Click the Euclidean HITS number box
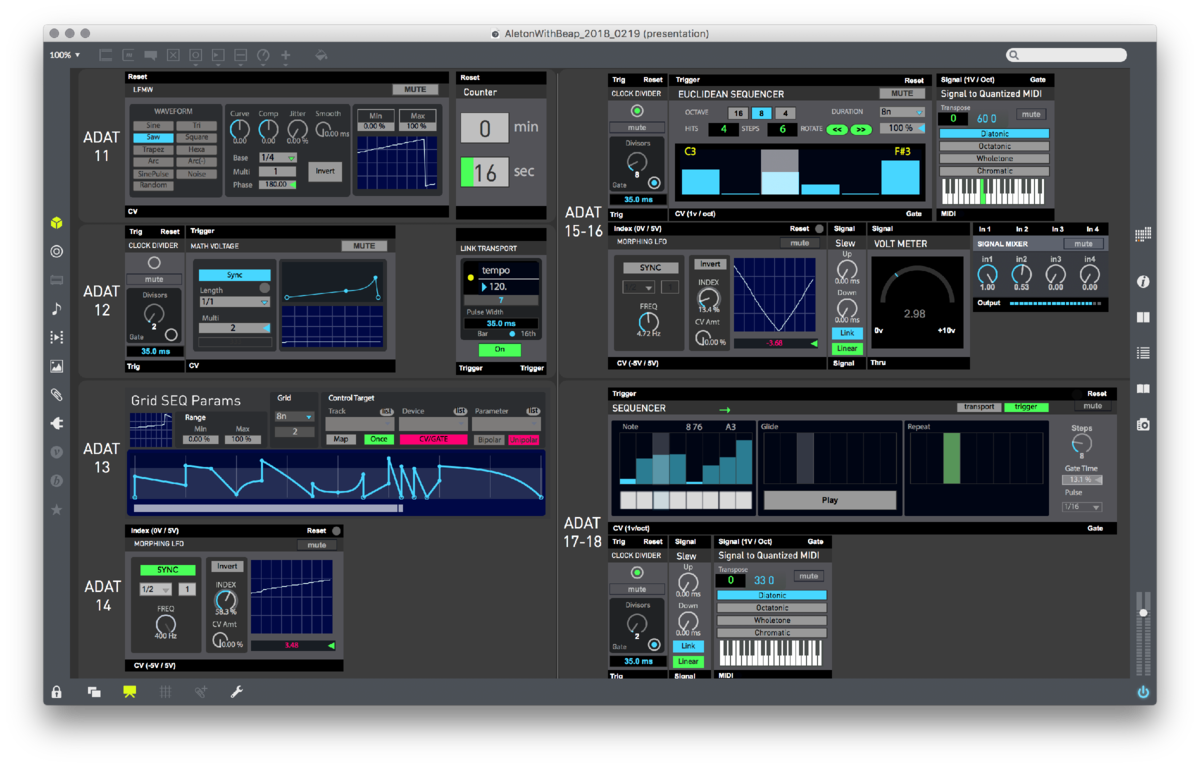Image resolution: width=1200 pixels, height=767 pixels. (x=723, y=129)
